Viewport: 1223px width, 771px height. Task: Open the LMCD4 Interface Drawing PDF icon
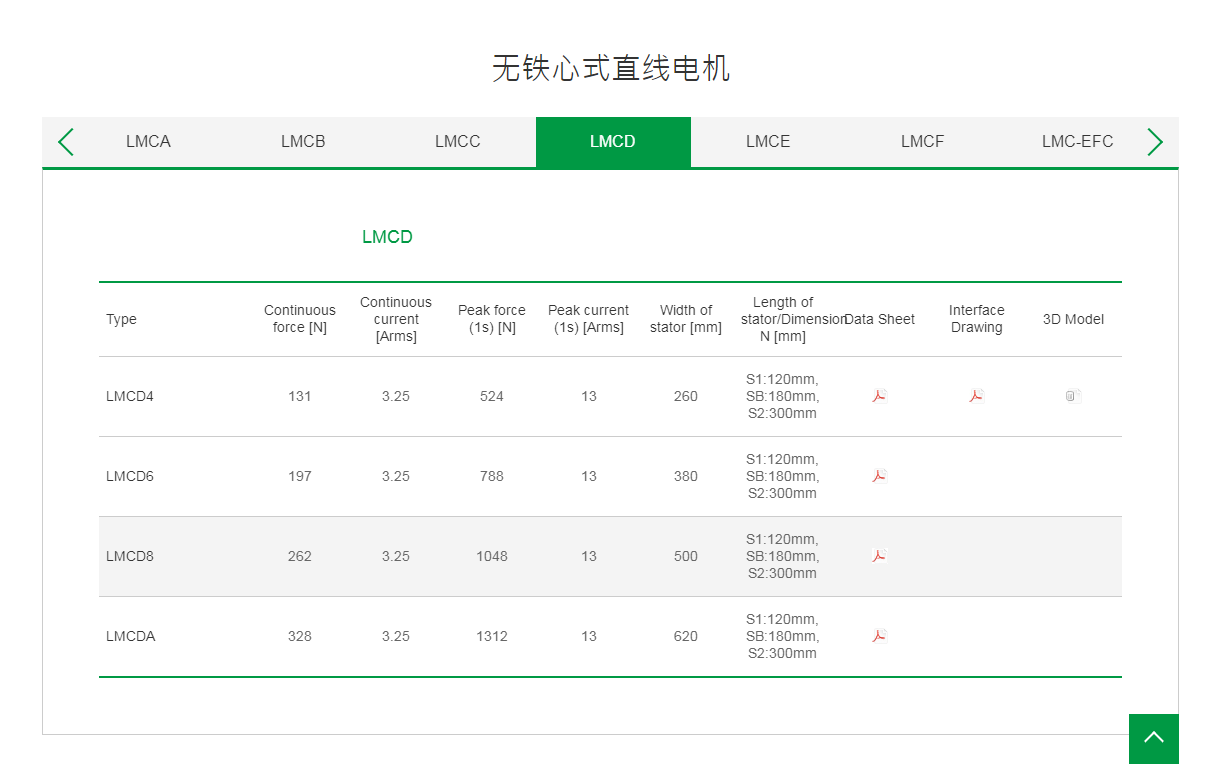click(x=976, y=396)
